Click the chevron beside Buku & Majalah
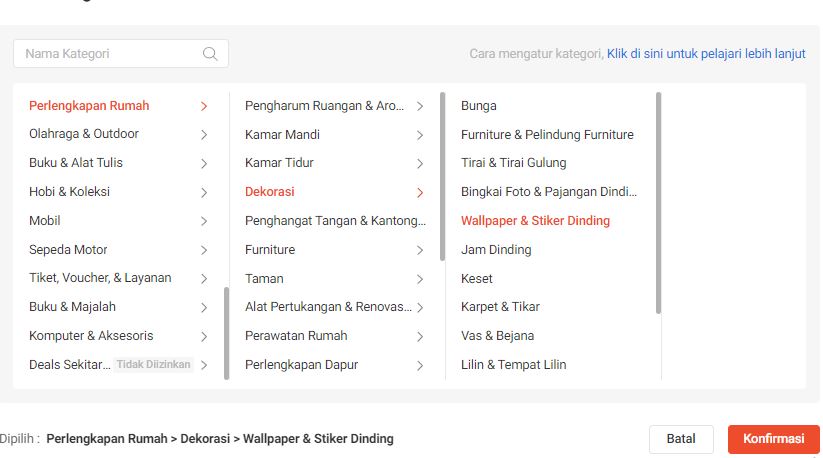The height and width of the screenshot is (458, 823). (204, 308)
